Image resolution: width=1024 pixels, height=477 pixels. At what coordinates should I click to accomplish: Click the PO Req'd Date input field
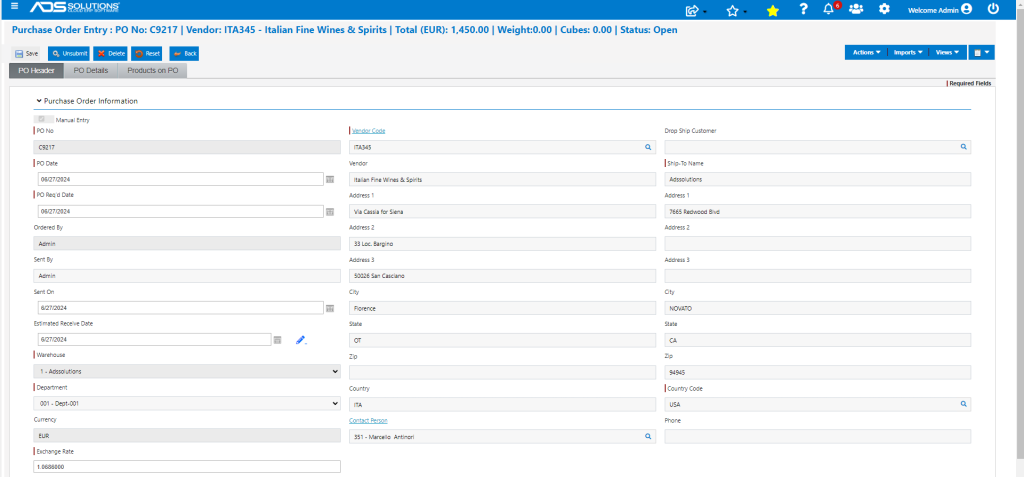[x=181, y=212]
